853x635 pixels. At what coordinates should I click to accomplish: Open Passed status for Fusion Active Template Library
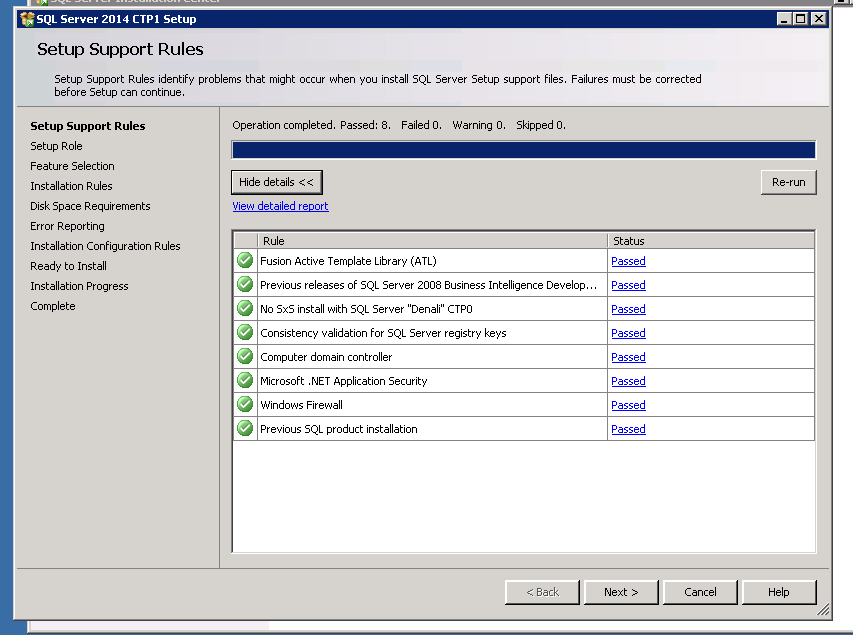pyautogui.click(x=628, y=261)
